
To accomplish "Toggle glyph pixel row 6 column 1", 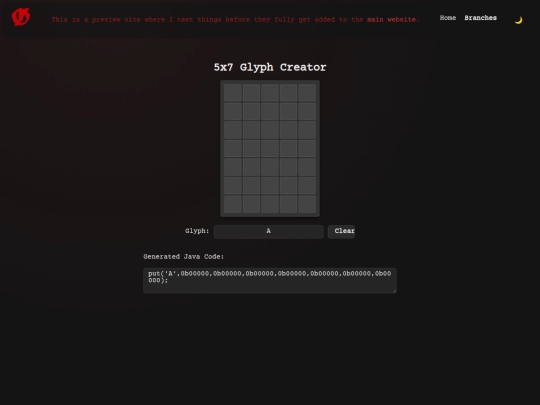I will coord(233,186).
